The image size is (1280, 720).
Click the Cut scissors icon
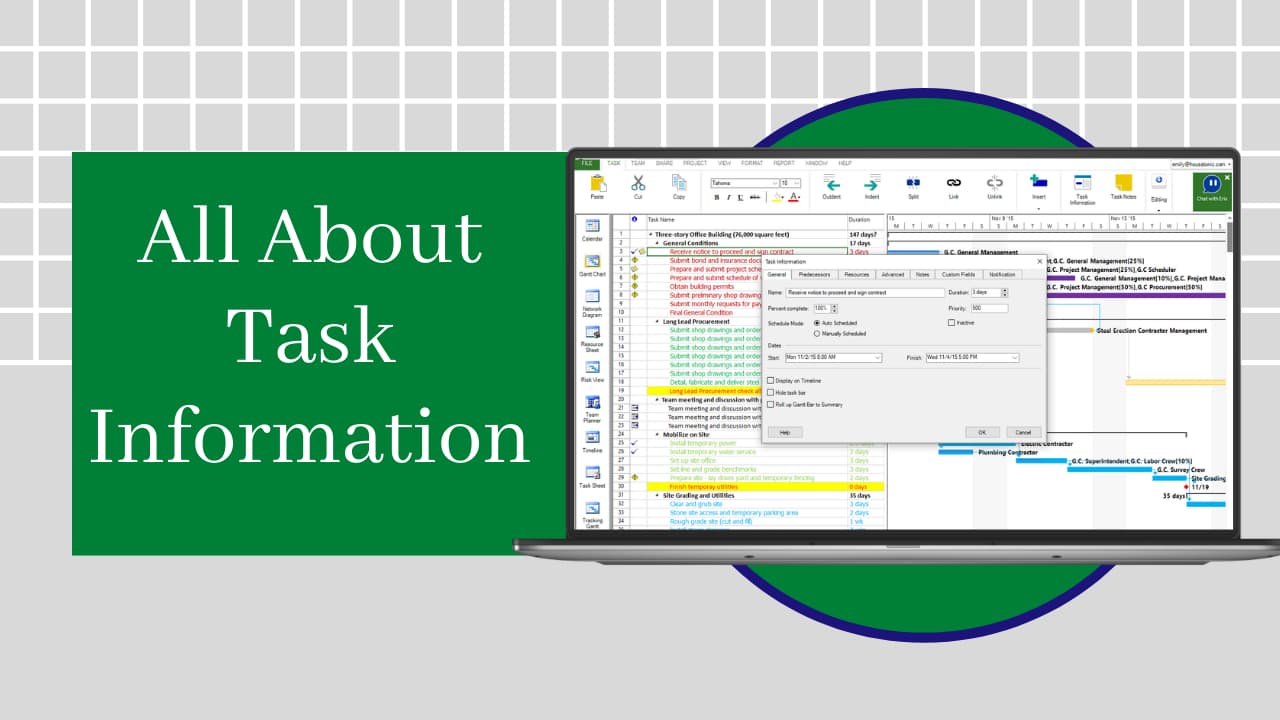(x=638, y=183)
